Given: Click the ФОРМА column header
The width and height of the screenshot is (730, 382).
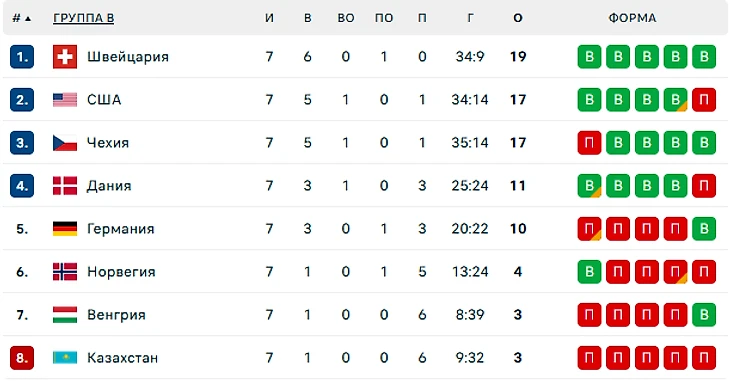Looking at the screenshot, I should tap(632, 18).
